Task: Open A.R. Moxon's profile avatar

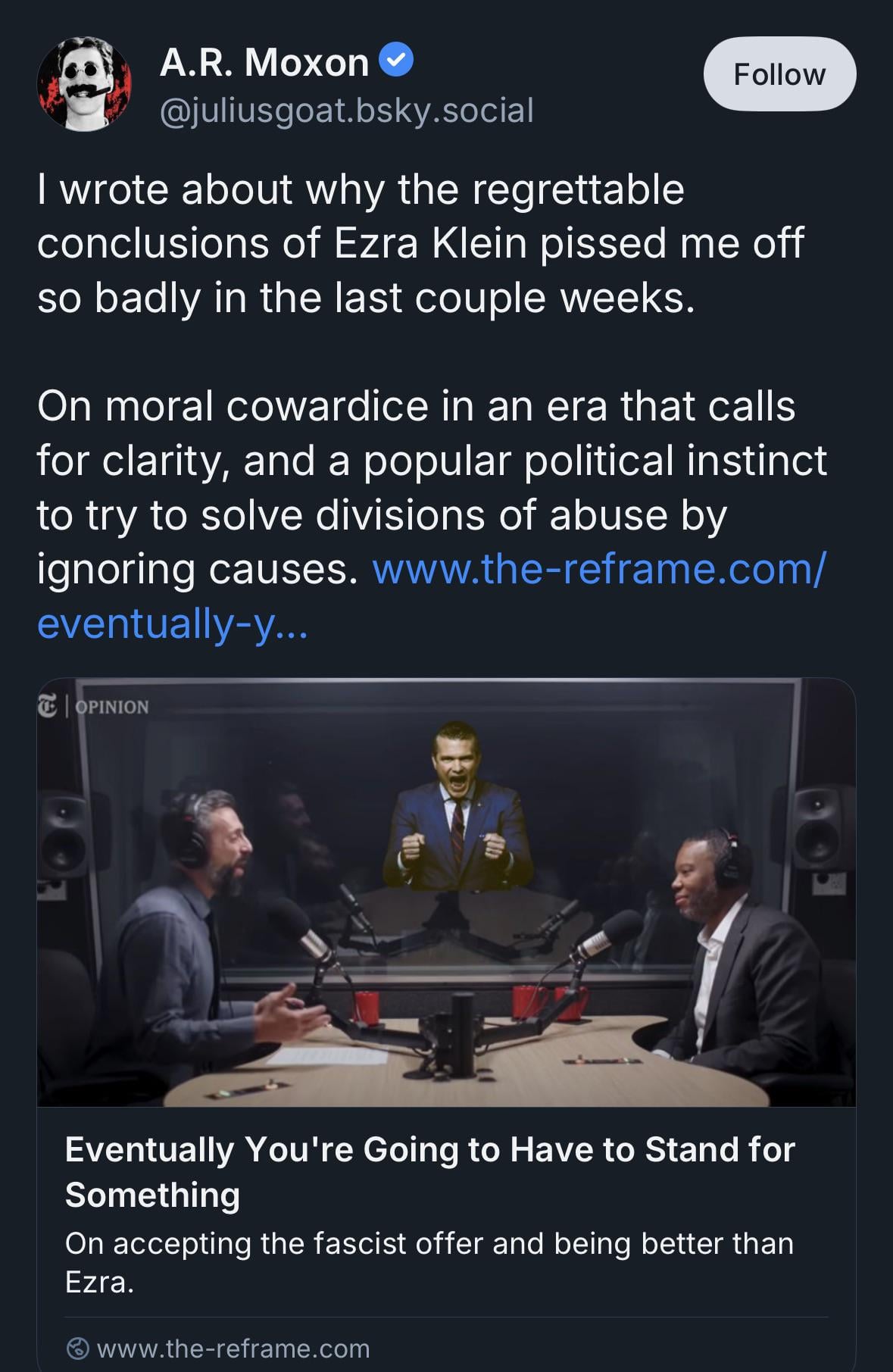Action: pyautogui.click(x=84, y=84)
